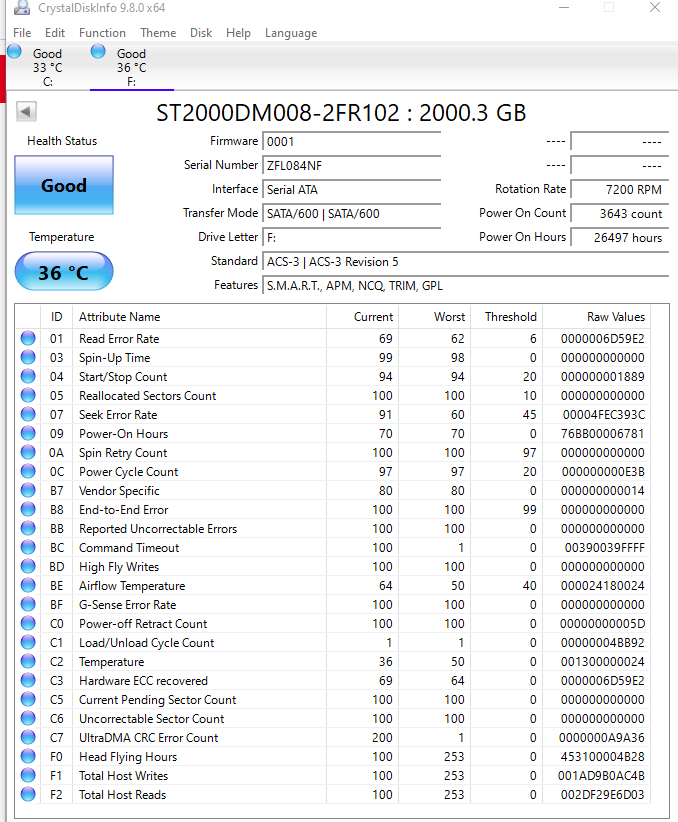Switch to the C: drive tab

[47, 67]
